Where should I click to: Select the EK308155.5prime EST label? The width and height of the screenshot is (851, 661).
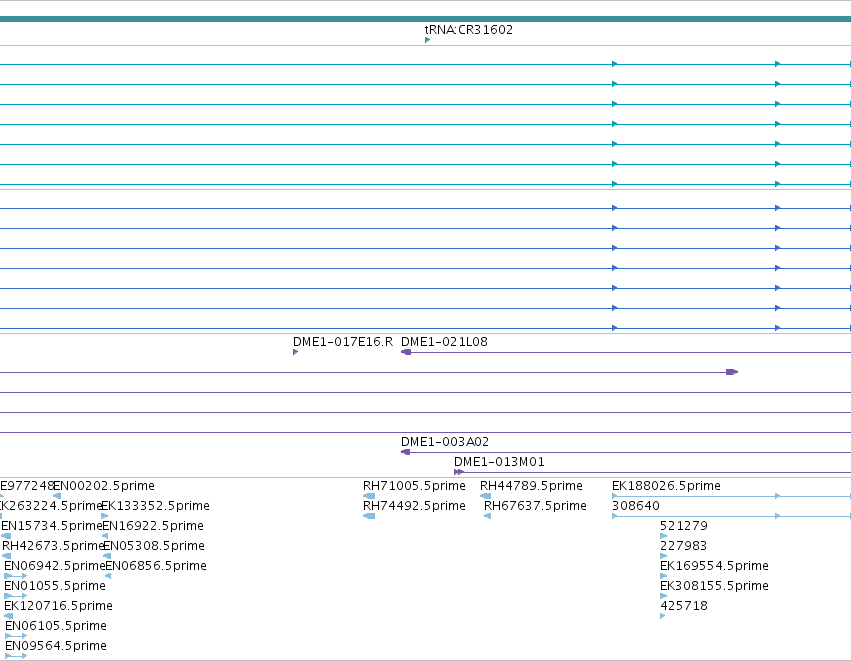point(714,586)
